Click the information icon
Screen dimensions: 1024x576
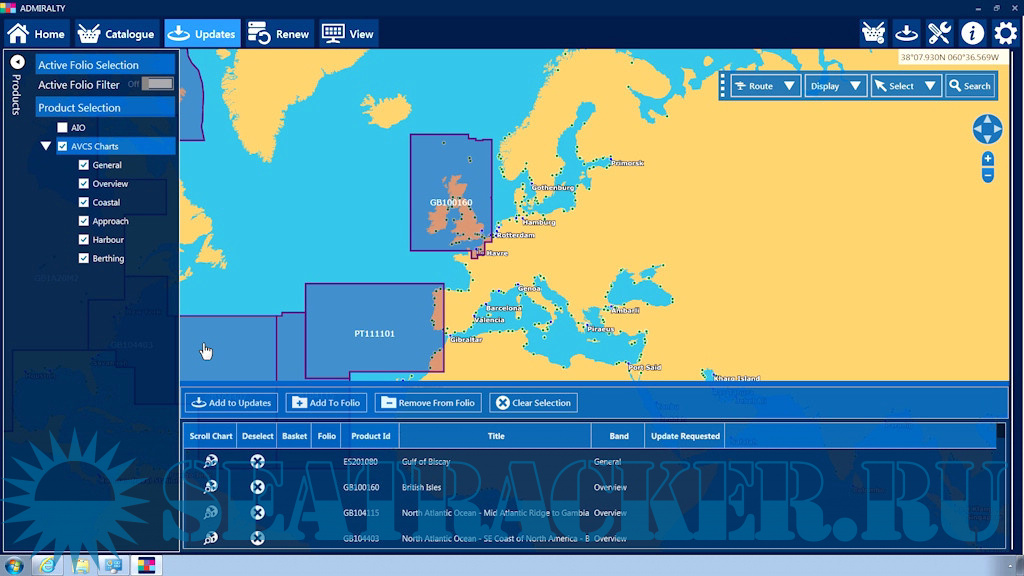coord(972,33)
